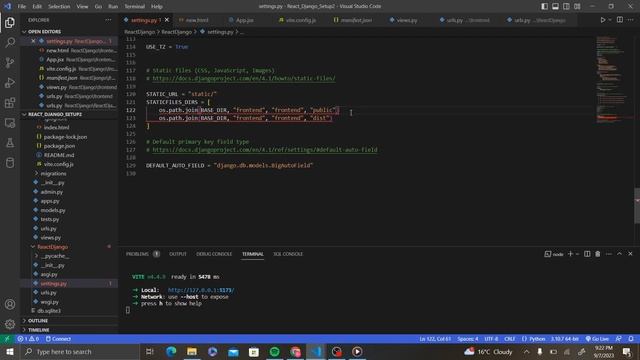
Task: Open the Django static-files docs link
Action: [244, 78]
